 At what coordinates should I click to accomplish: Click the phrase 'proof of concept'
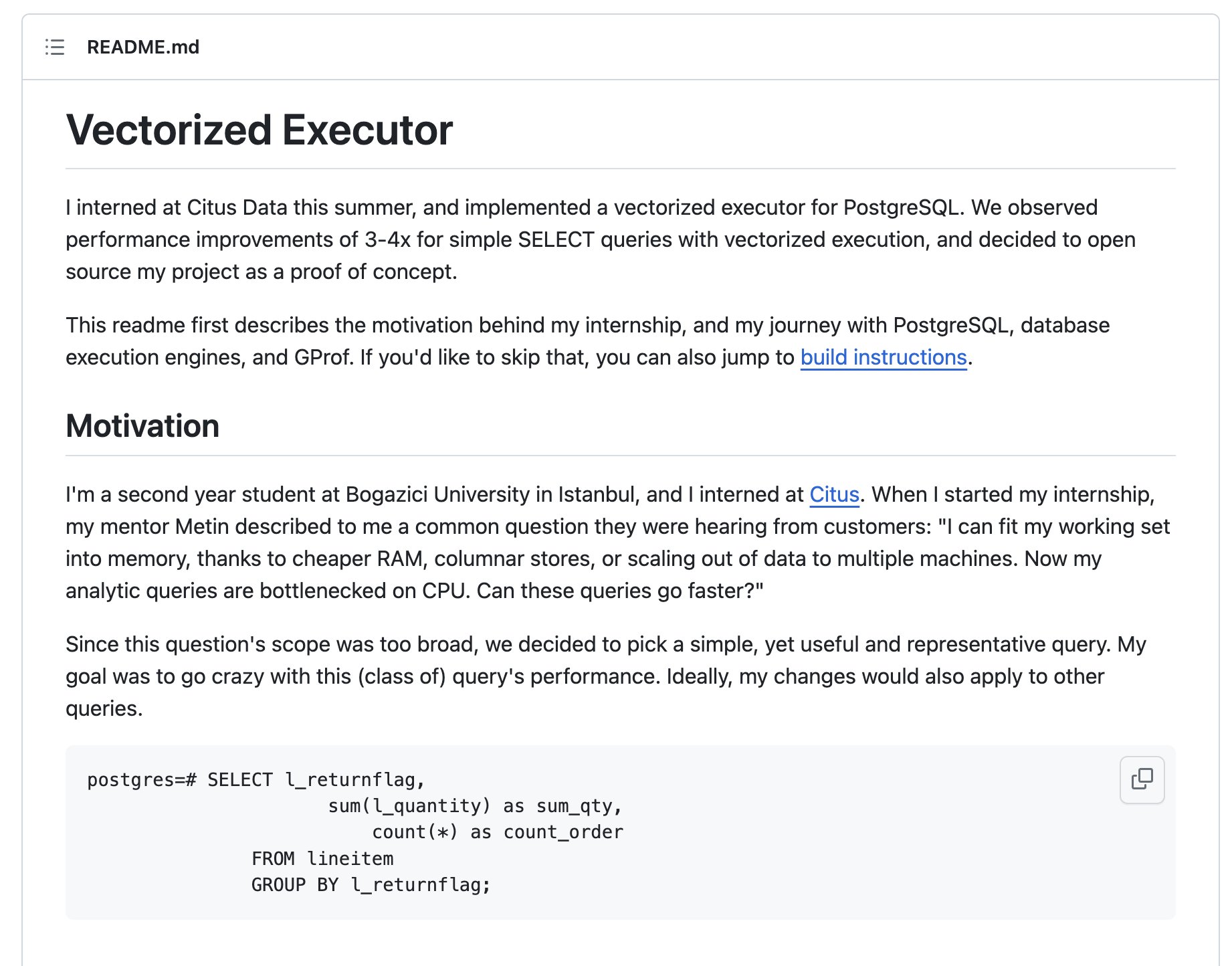pyautogui.click(x=371, y=272)
